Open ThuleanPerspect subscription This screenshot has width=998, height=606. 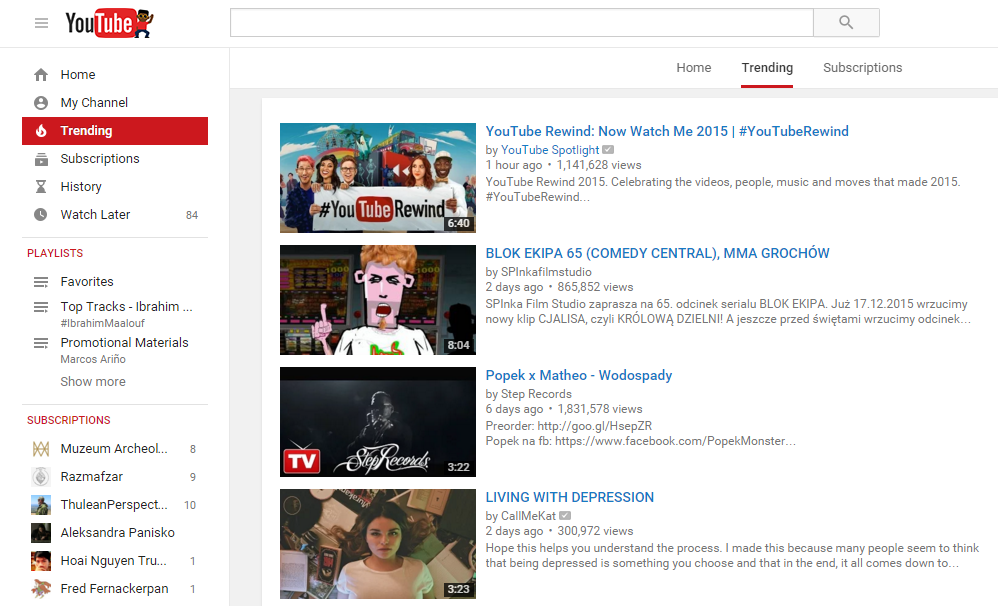pyautogui.click(x=115, y=505)
